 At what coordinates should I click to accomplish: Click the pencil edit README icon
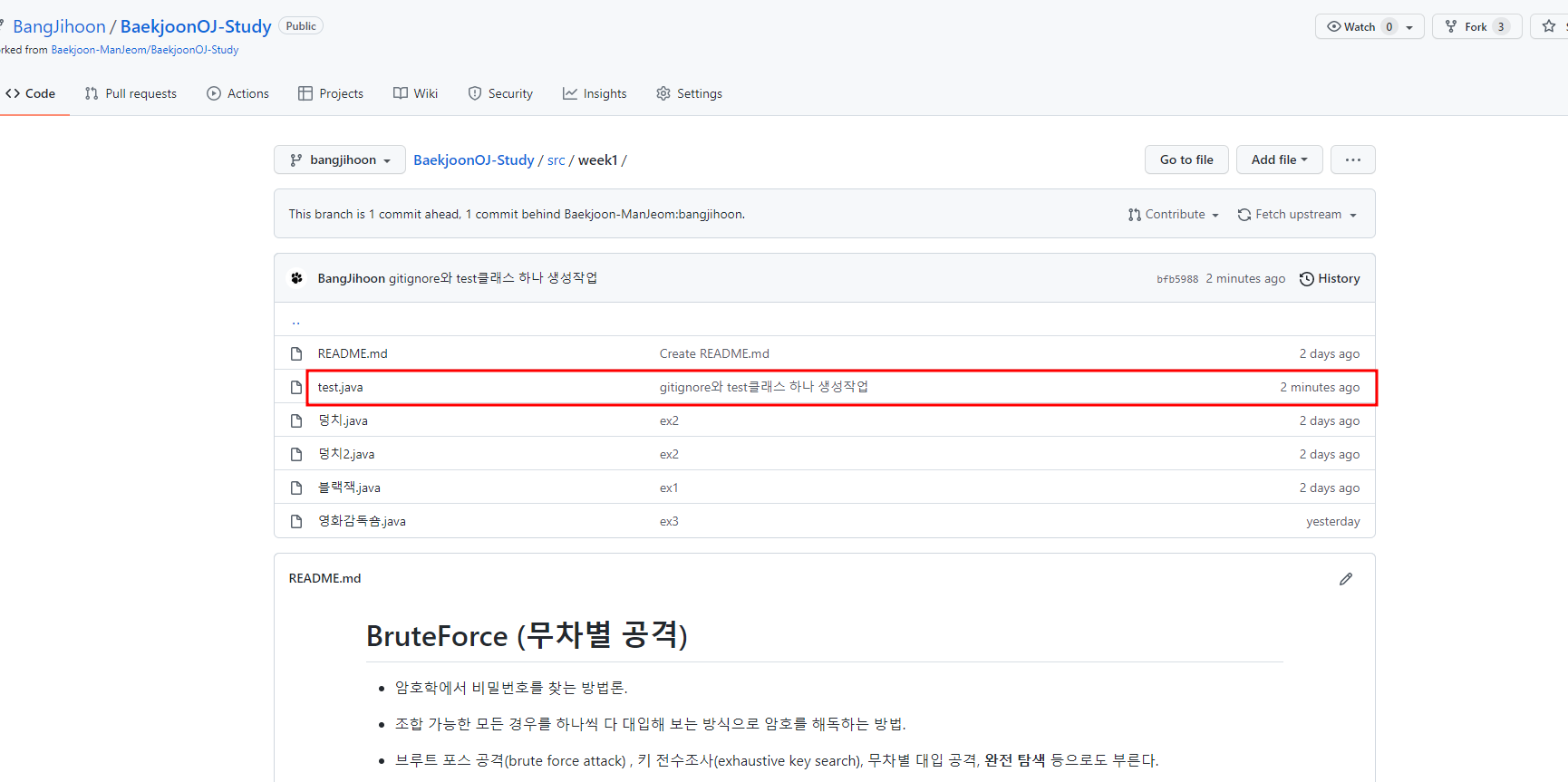coord(1346,579)
